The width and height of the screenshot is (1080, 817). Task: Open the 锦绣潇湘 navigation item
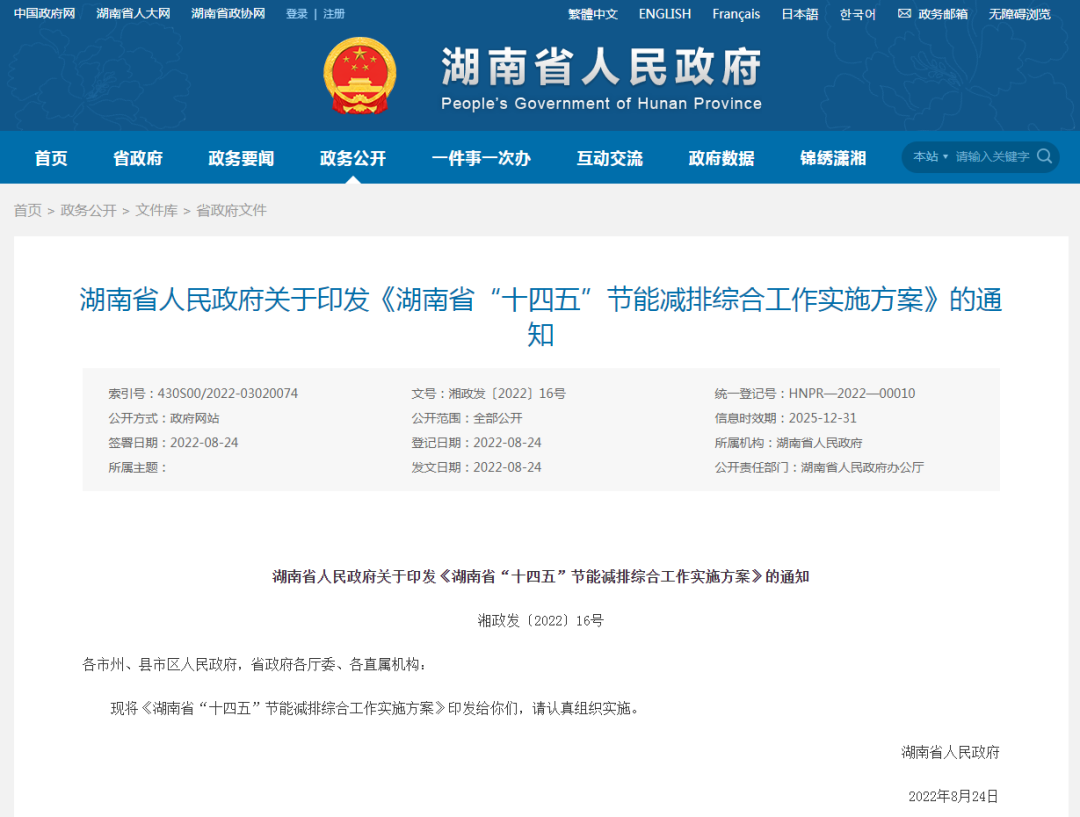(x=833, y=158)
